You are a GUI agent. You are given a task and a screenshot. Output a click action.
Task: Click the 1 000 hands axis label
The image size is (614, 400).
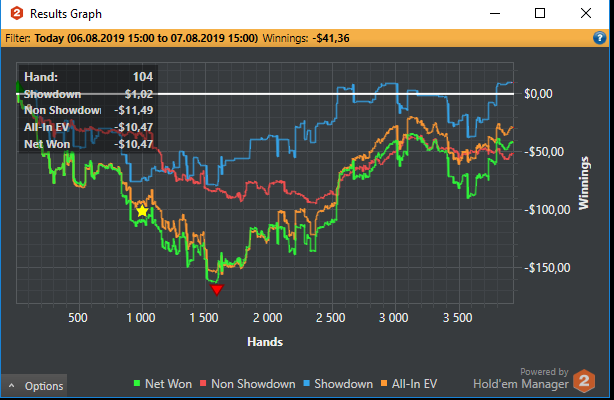pos(141,318)
